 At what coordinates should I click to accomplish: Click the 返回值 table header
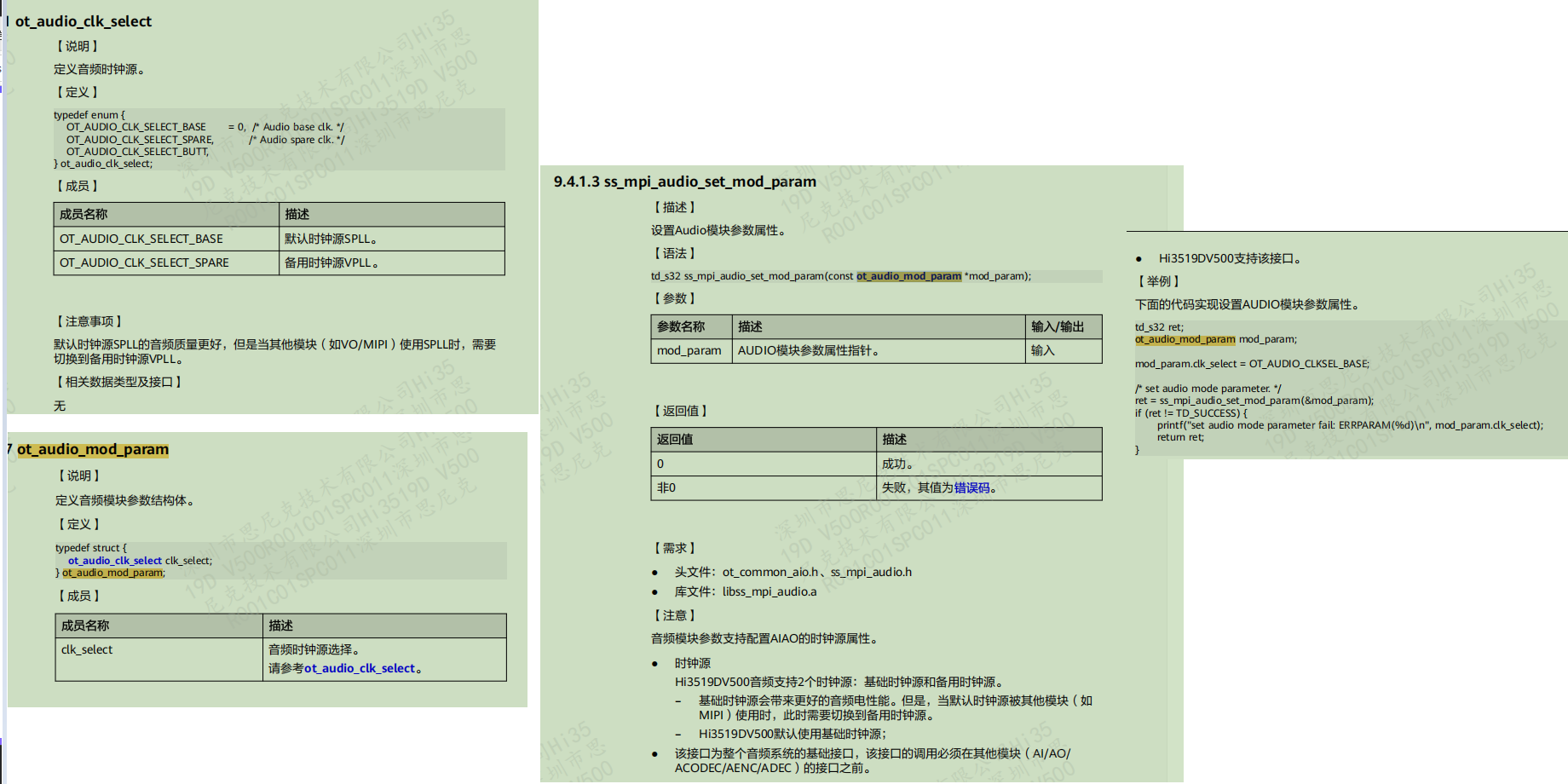pos(764,440)
